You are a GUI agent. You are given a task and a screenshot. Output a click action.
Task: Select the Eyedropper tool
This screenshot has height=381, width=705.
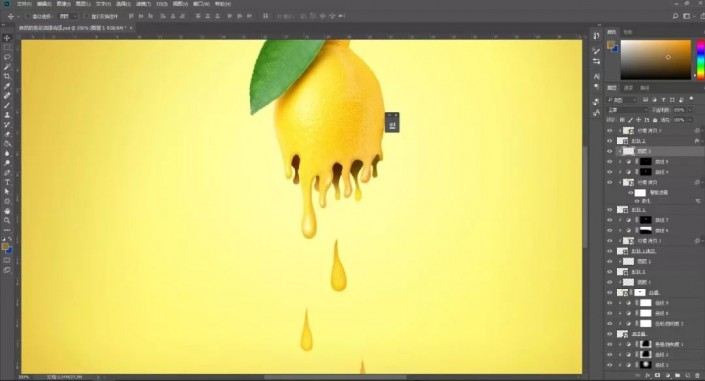coord(7,86)
